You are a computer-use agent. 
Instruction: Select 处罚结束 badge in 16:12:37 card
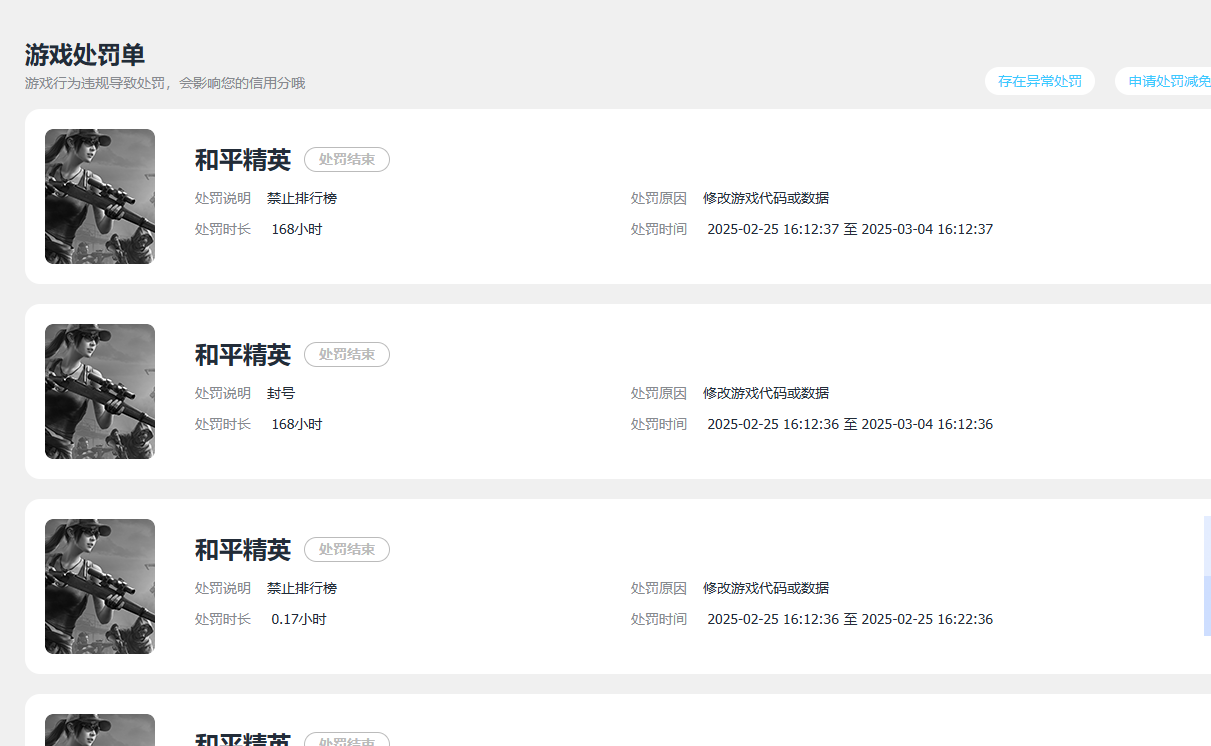[x=347, y=159]
